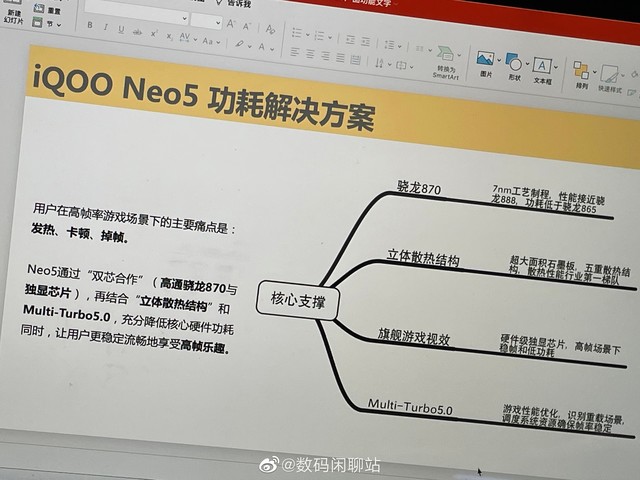Image resolution: width=640 pixels, height=480 pixels.
Task: Click the Picture (图片) insert icon
Action: click(485, 61)
